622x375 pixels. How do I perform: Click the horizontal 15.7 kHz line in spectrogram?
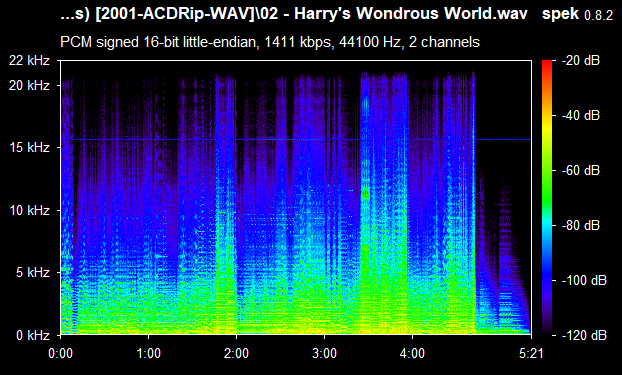tap(296, 140)
